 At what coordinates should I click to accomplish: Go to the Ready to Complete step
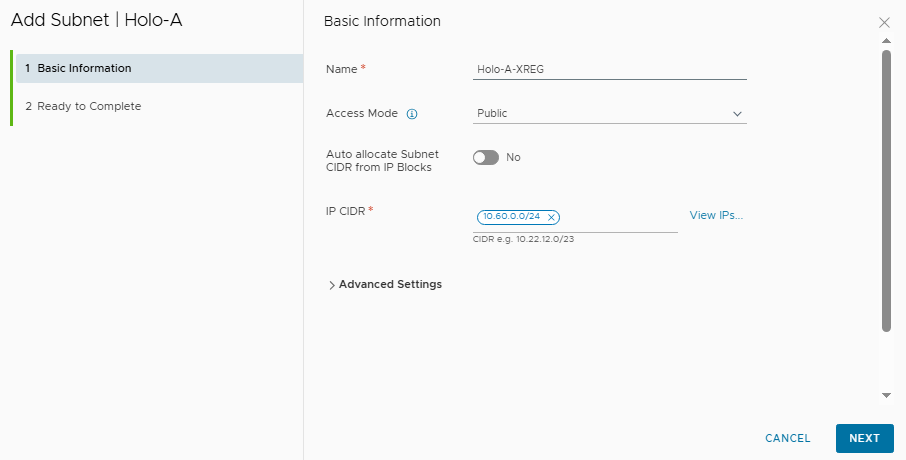coord(89,106)
